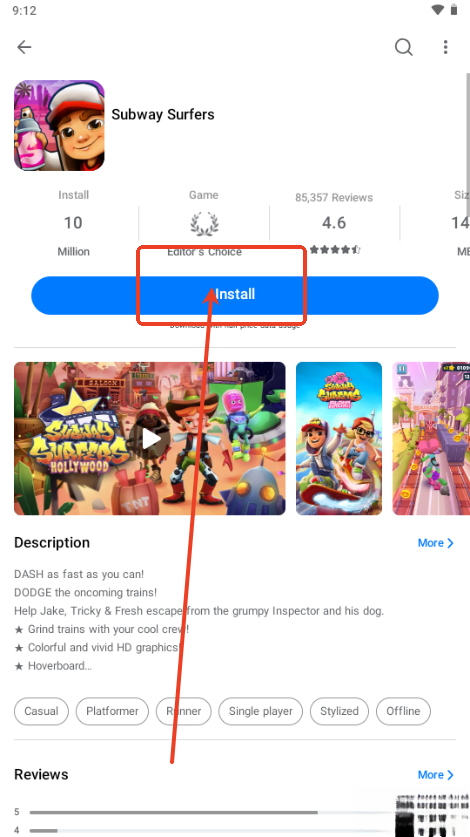Open the three-dot overflow menu
The image size is (470, 837).
tap(445, 47)
